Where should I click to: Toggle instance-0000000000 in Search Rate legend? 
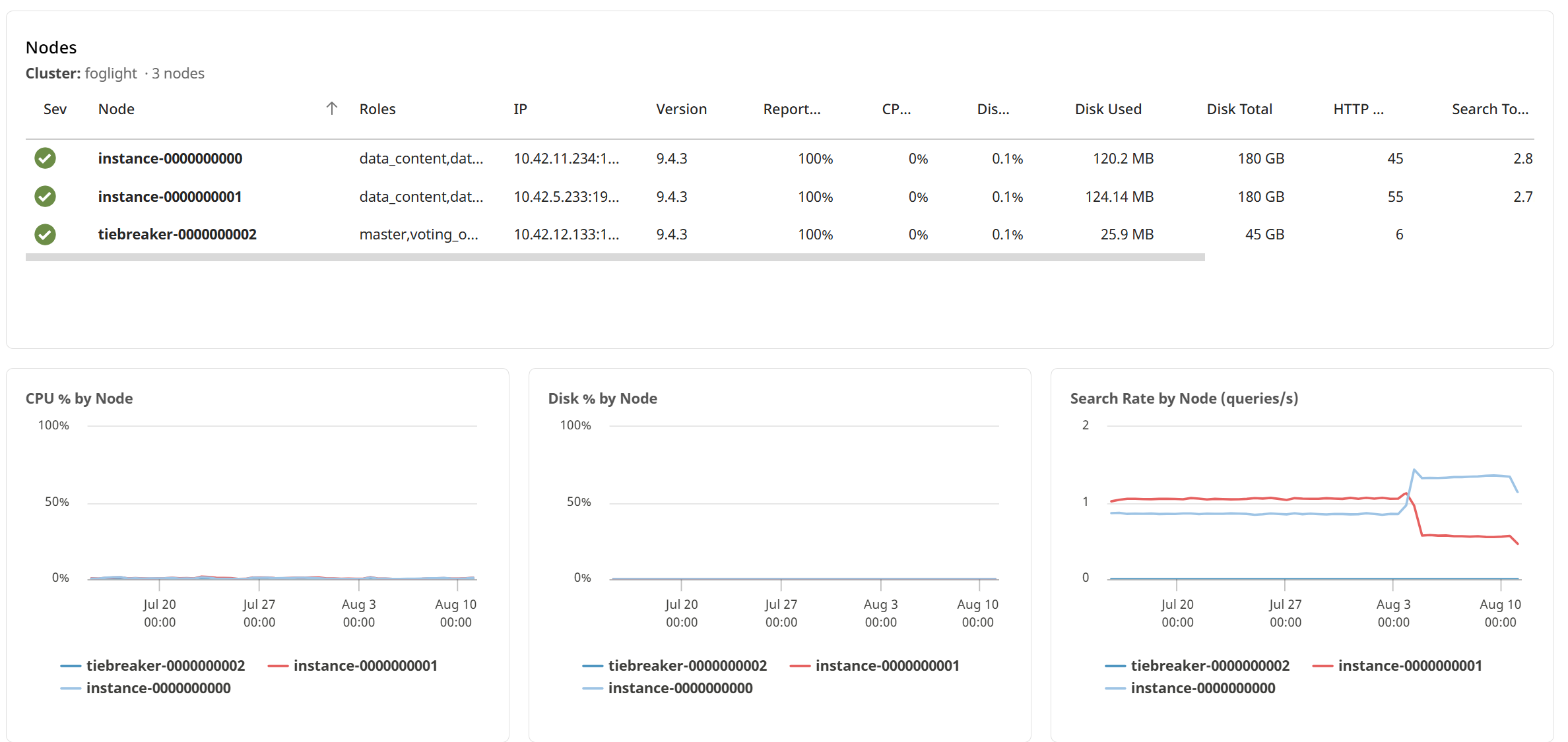[x=1190, y=688]
